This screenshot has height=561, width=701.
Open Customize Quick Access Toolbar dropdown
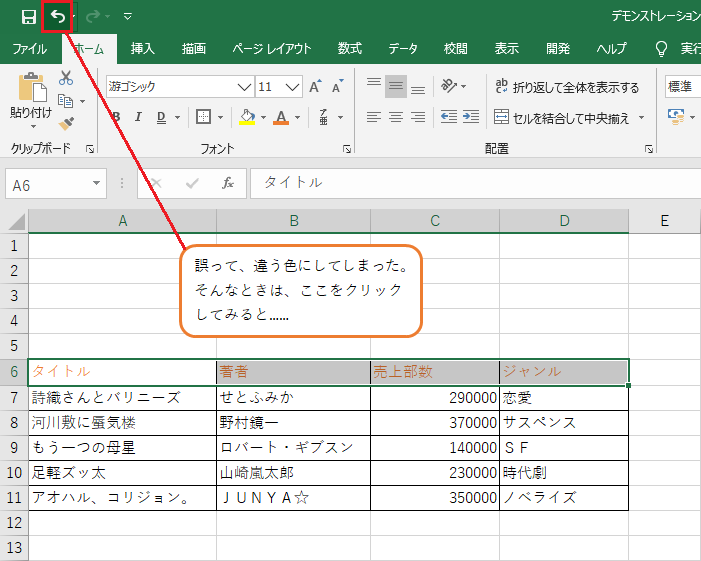point(128,17)
